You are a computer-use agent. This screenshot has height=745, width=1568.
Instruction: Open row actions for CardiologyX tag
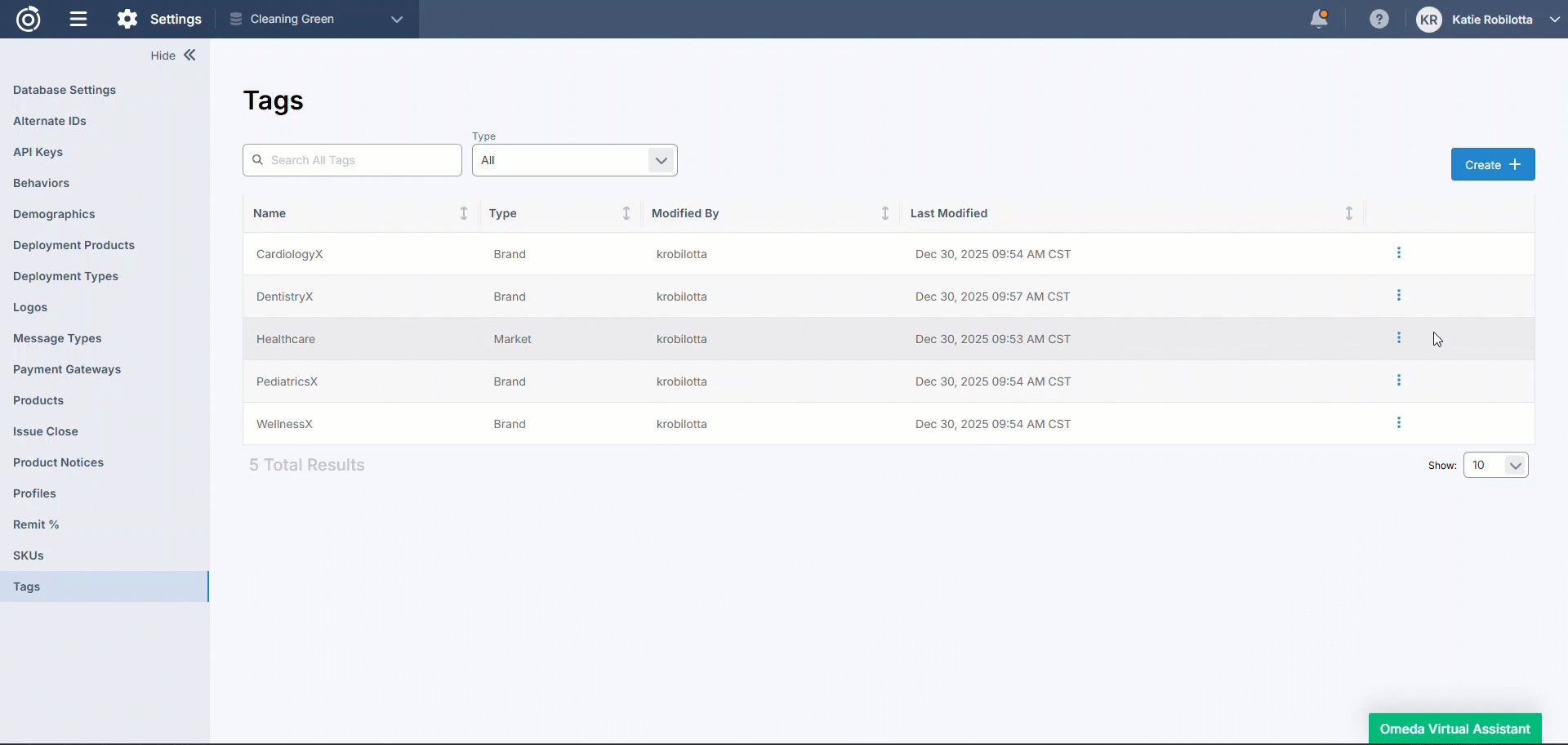click(x=1398, y=253)
